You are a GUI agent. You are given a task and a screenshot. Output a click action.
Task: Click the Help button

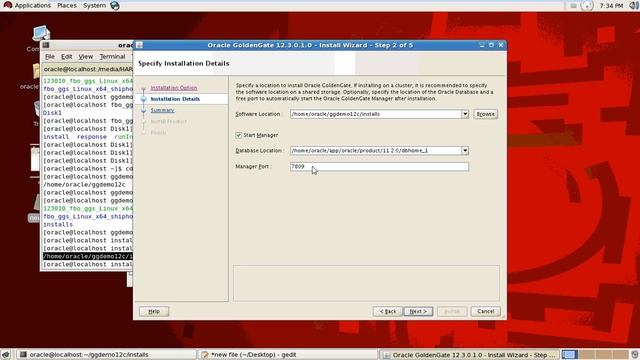[154, 311]
